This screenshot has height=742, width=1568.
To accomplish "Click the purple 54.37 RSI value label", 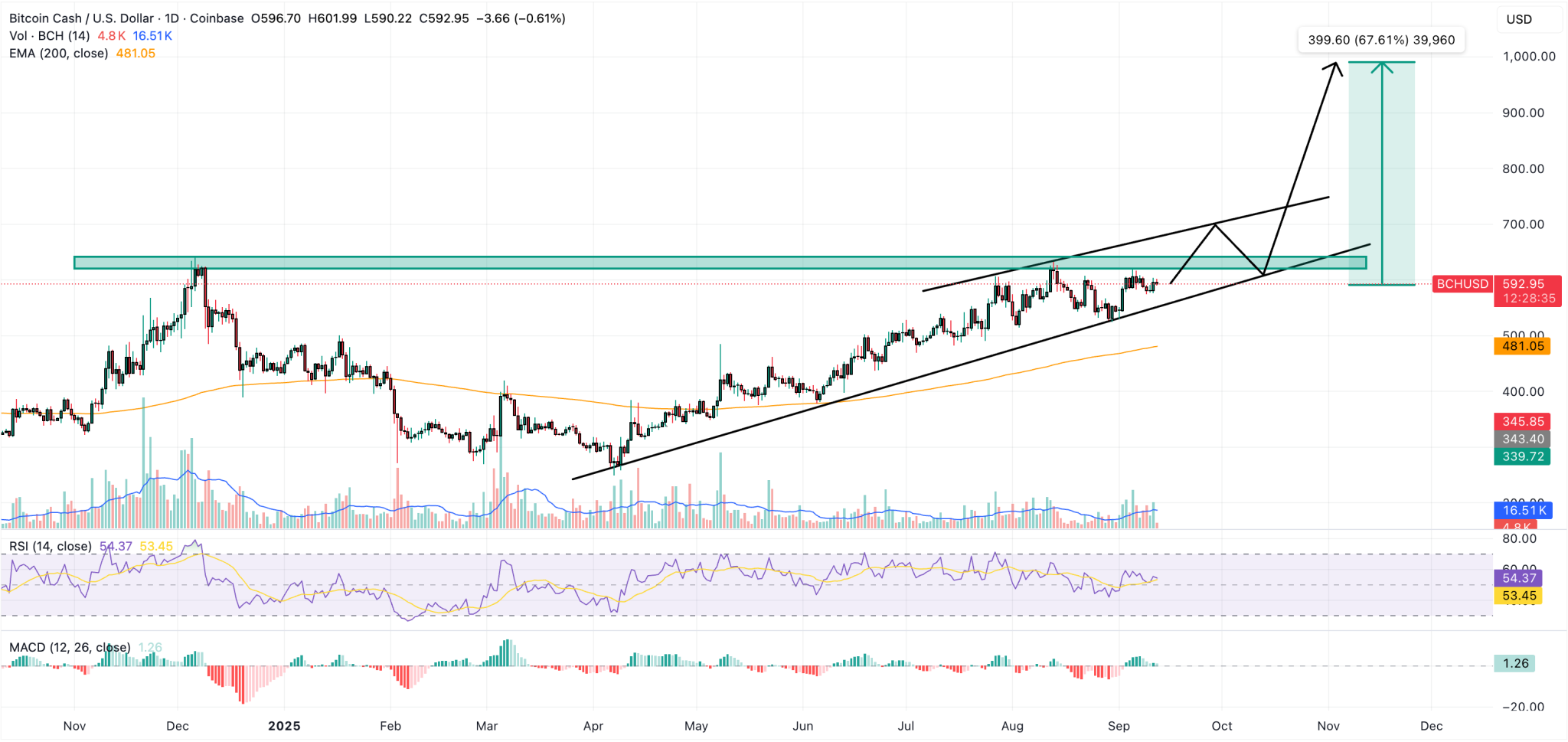I will pos(1519,578).
